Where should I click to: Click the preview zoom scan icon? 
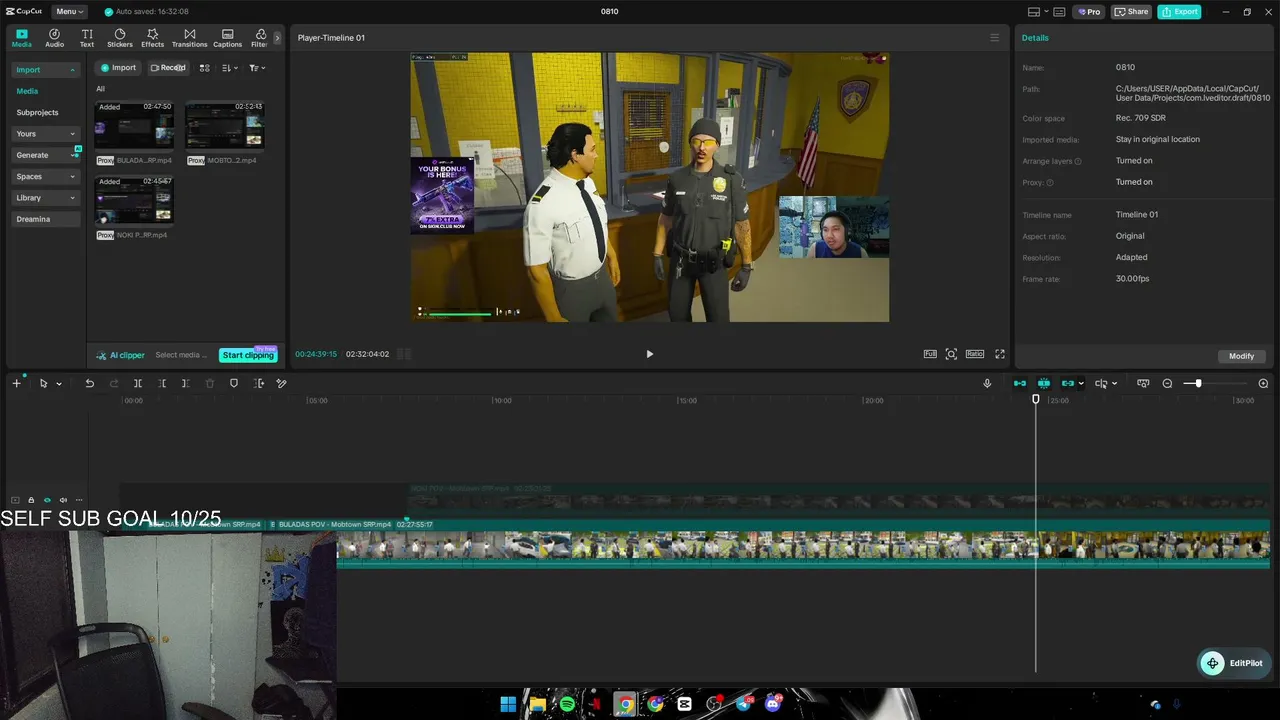click(x=951, y=354)
